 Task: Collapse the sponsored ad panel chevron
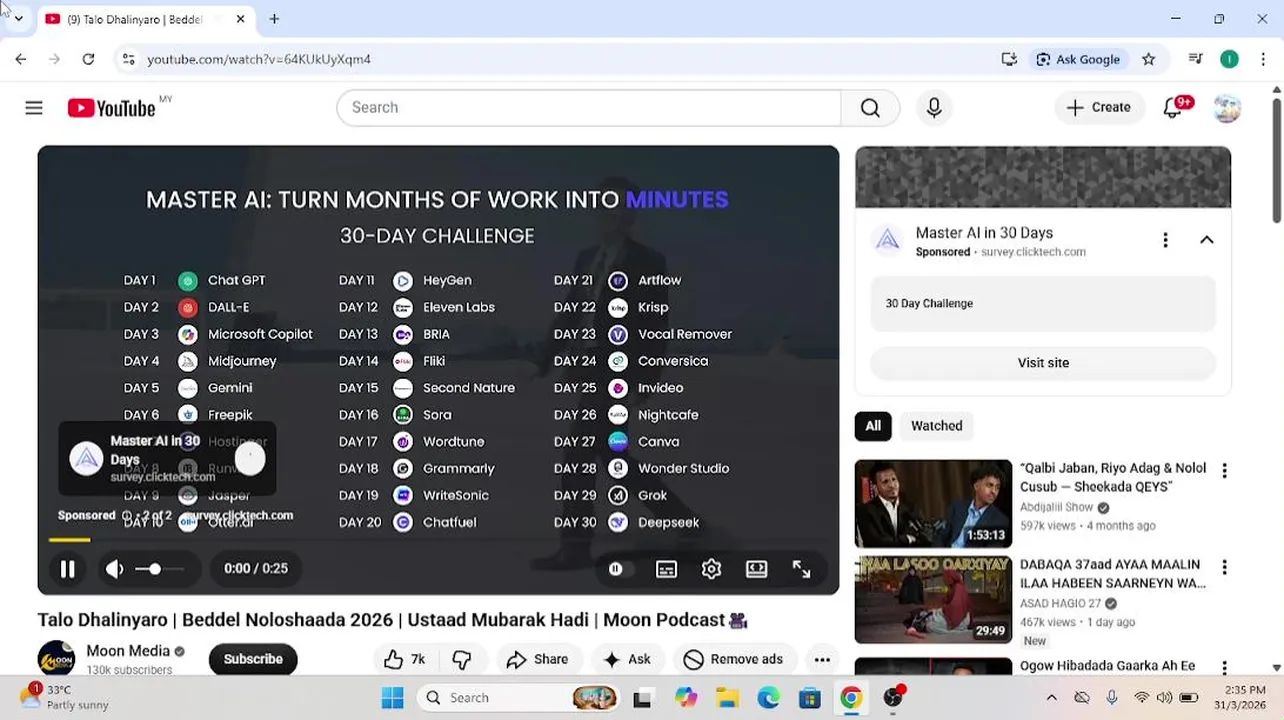(x=1207, y=240)
